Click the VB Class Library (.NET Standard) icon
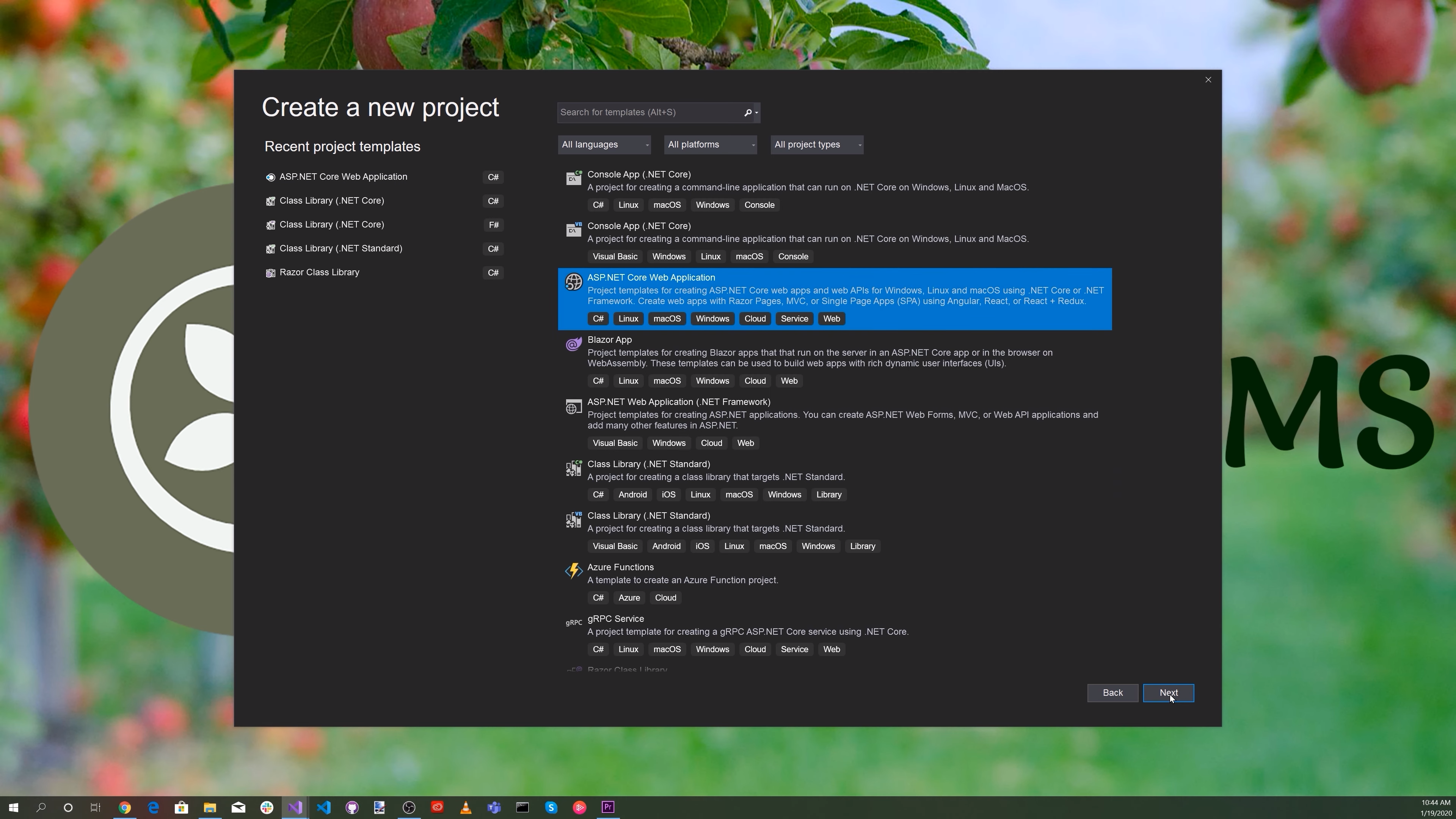This screenshot has width=1456, height=819. pos(574,519)
